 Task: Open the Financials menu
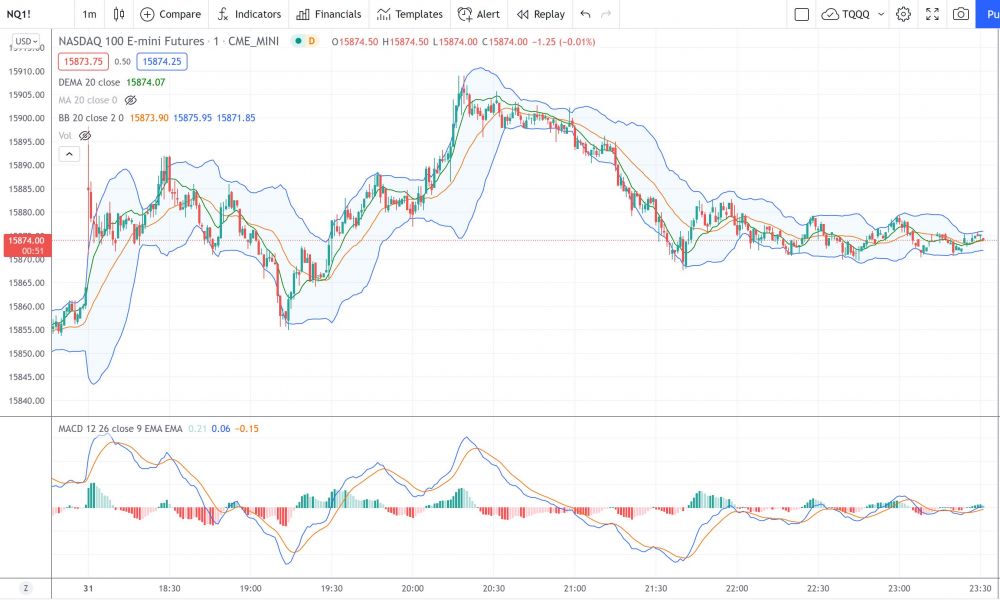329,14
